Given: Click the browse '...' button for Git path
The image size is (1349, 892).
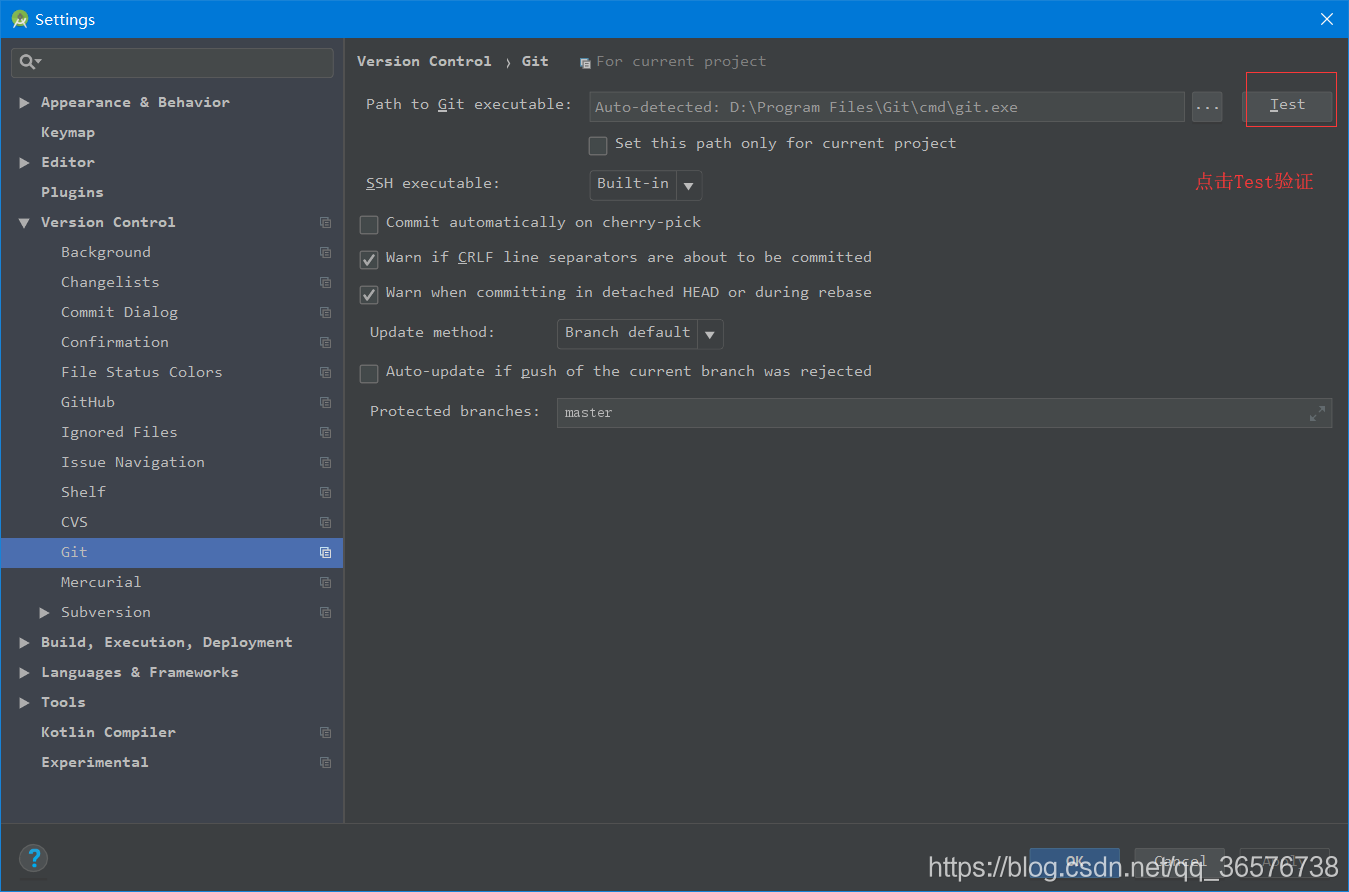Looking at the screenshot, I should tap(1207, 106).
